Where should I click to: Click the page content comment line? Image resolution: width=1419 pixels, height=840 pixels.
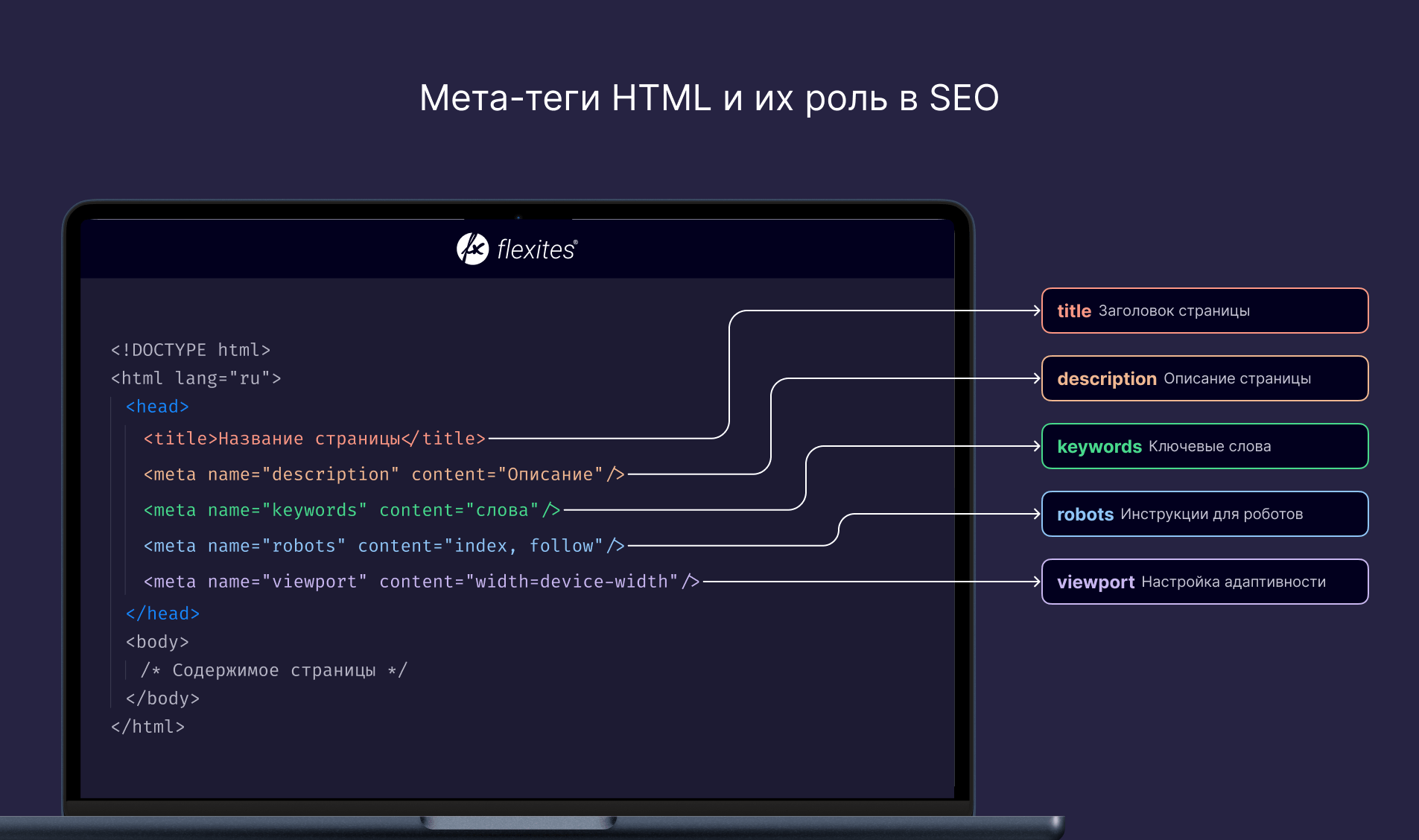coord(274,670)
